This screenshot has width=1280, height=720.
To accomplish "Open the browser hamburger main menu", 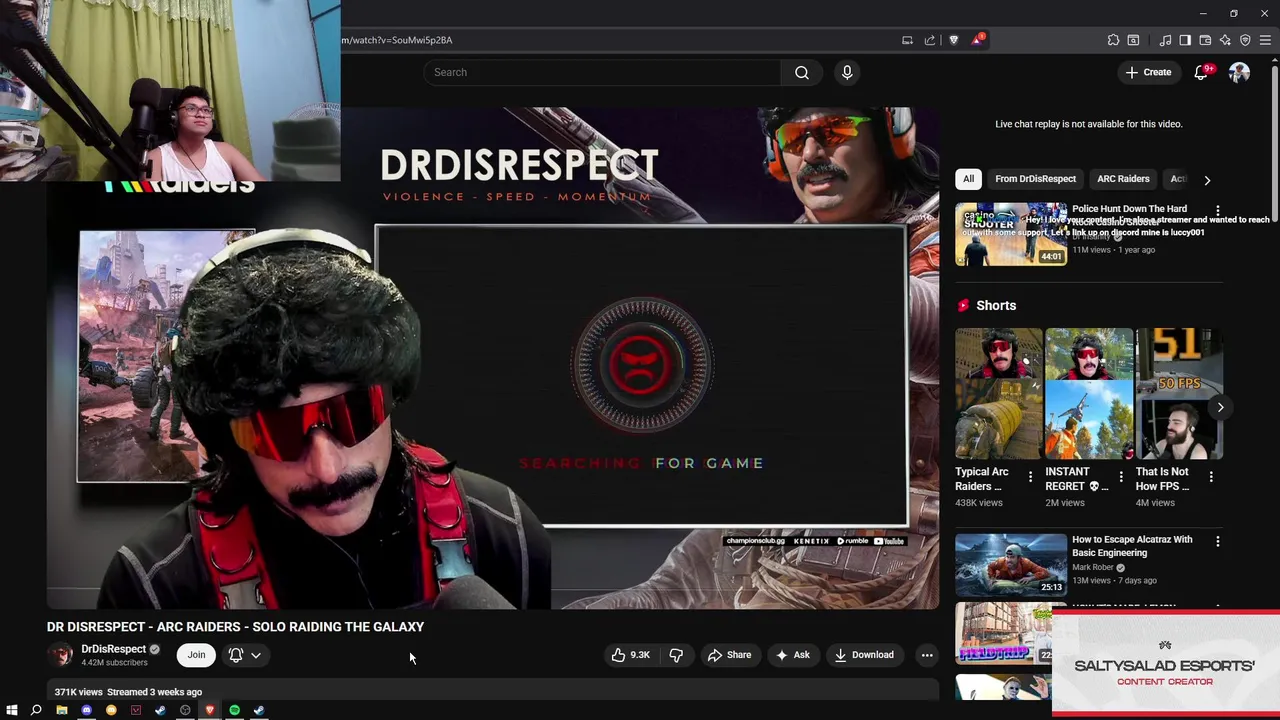I will [1265, 40].
